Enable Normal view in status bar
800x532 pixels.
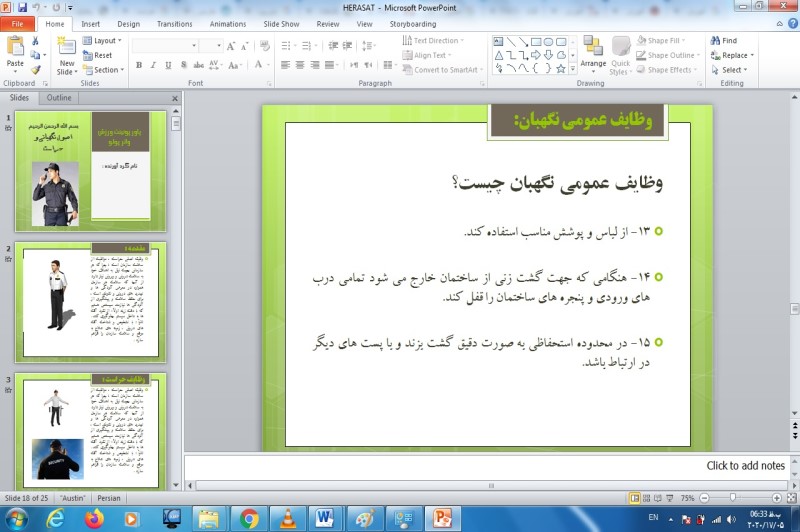(635, 497)
